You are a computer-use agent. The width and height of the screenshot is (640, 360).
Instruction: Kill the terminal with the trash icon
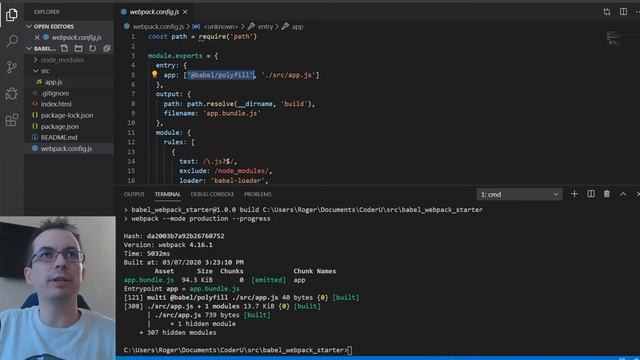[607, 194]
